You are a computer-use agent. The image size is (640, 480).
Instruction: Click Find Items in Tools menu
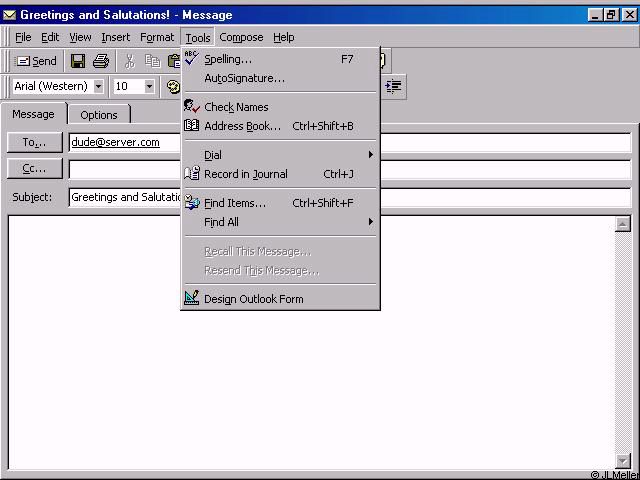[x=235, y=203]
